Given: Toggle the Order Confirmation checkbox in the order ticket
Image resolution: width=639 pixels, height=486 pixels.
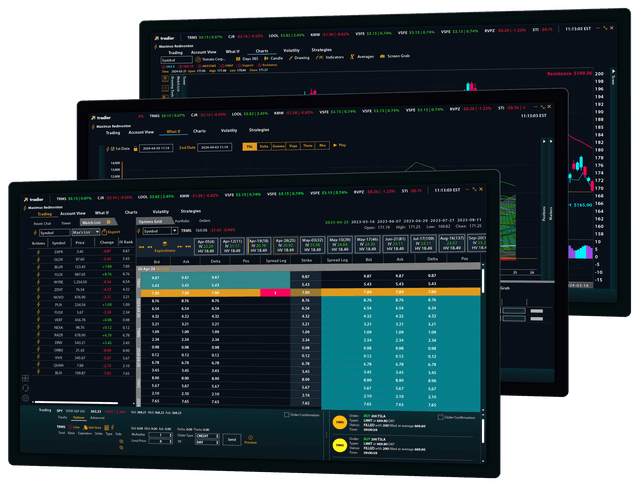Looking at the screenshot, I should (x=286, y=415).
